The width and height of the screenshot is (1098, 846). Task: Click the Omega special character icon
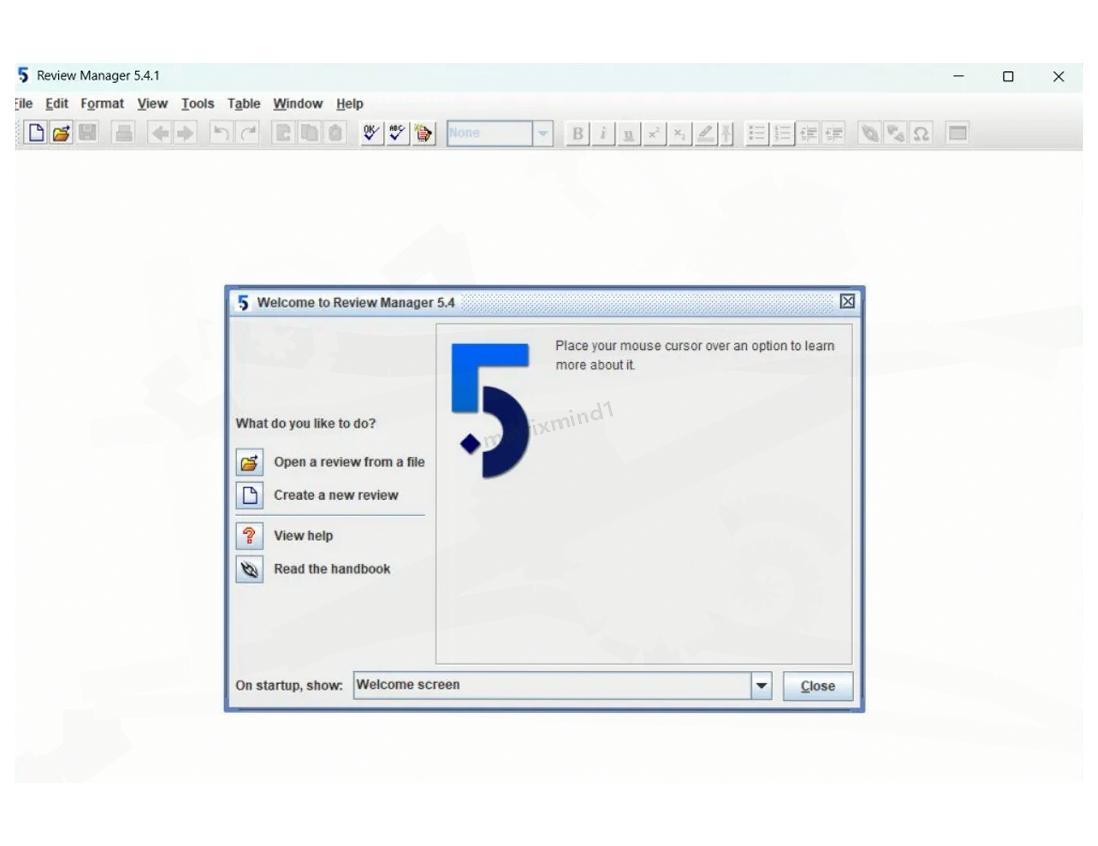coord(922,134)
